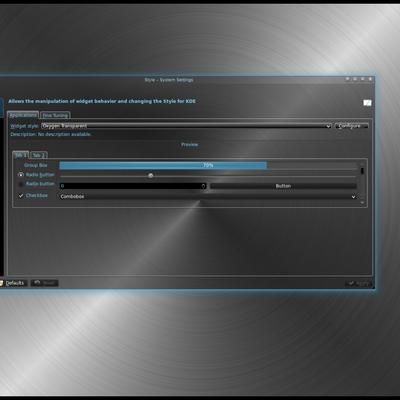Screen dimensions: 400x400
Task: Select Tab 2 in the preview
Action: (39, 155)
